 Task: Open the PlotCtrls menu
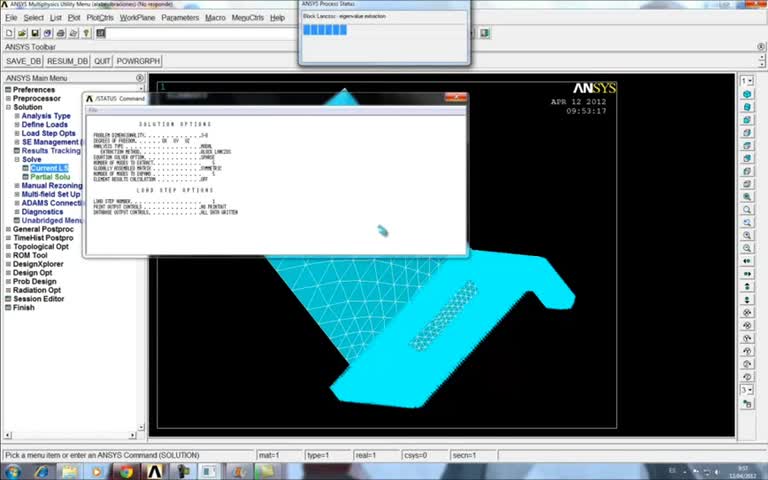click(100, 18)
